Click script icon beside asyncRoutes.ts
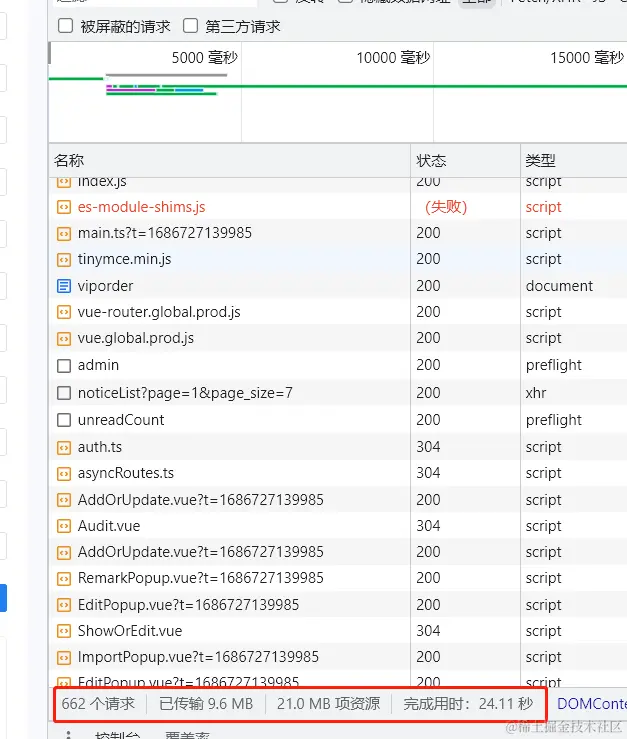This screenshot has width=627, height=739. pos(64,473)
